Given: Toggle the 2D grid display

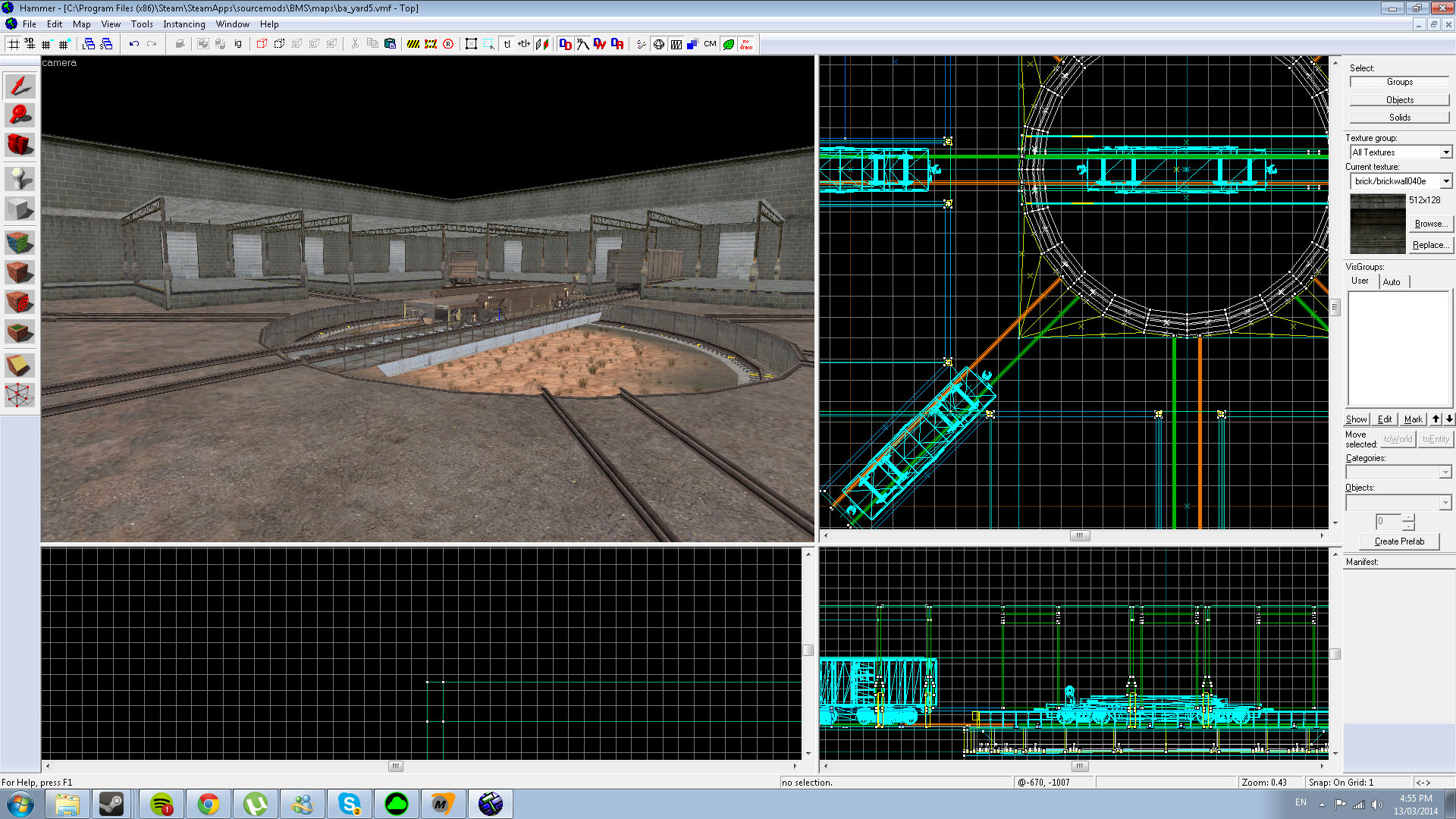Looking at the screenshot, I should point(14,44).
